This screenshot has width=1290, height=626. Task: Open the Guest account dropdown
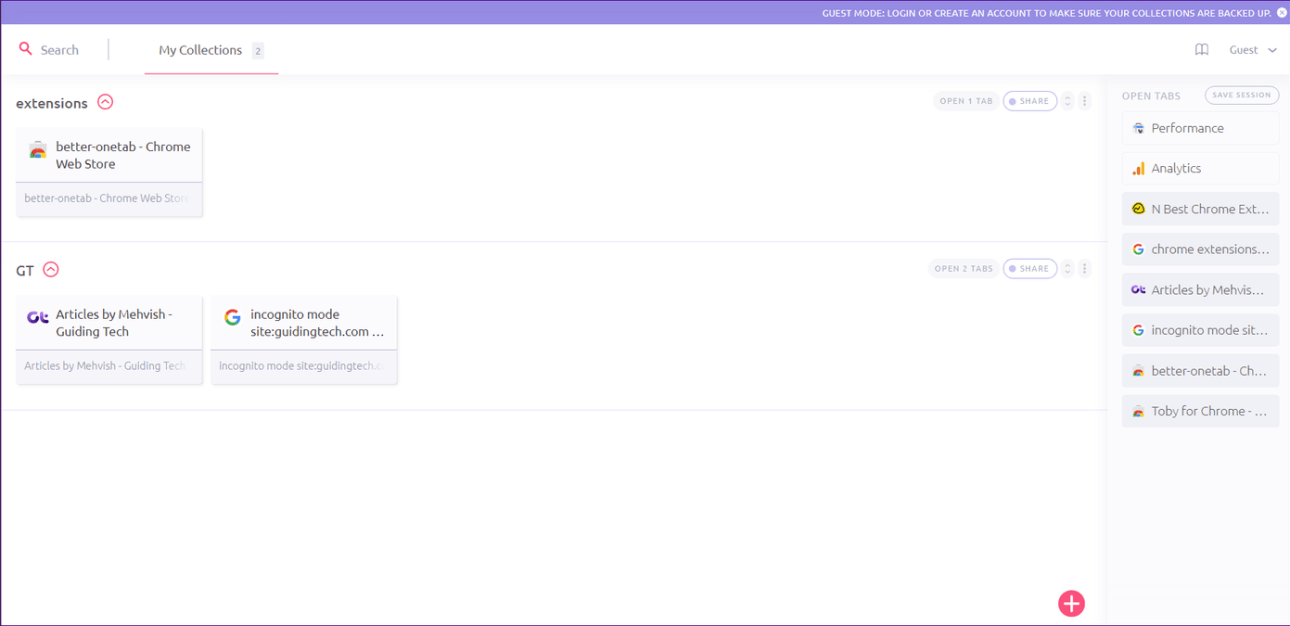click(x=1252, y=50)
